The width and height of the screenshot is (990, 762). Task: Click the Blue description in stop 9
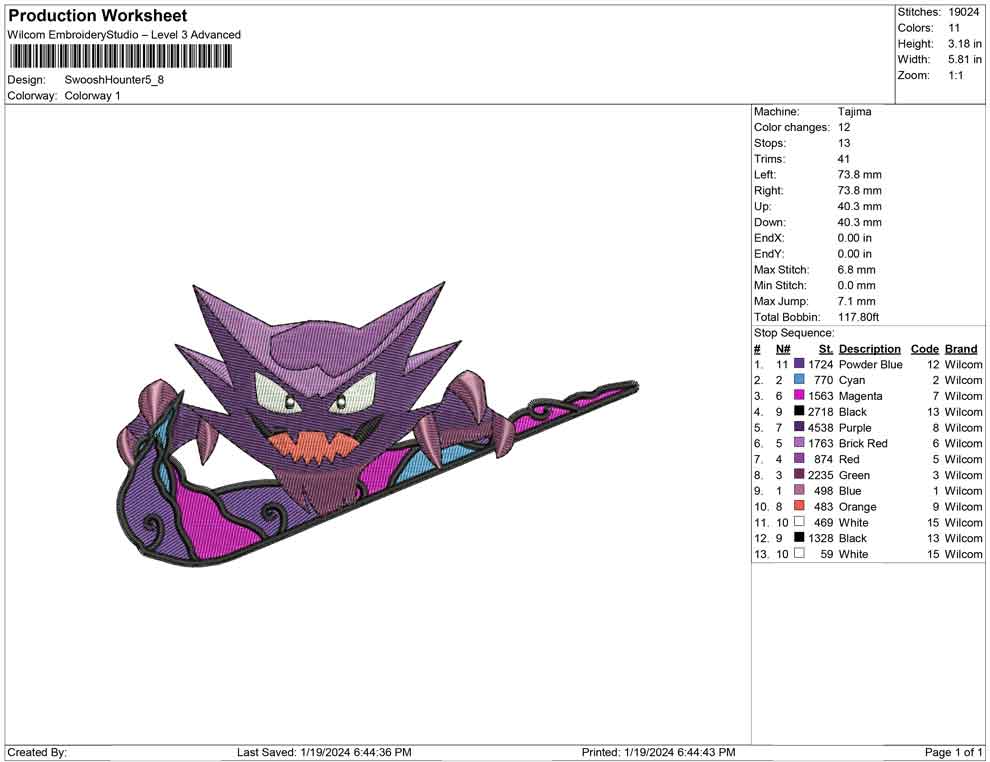click(850, 491)
